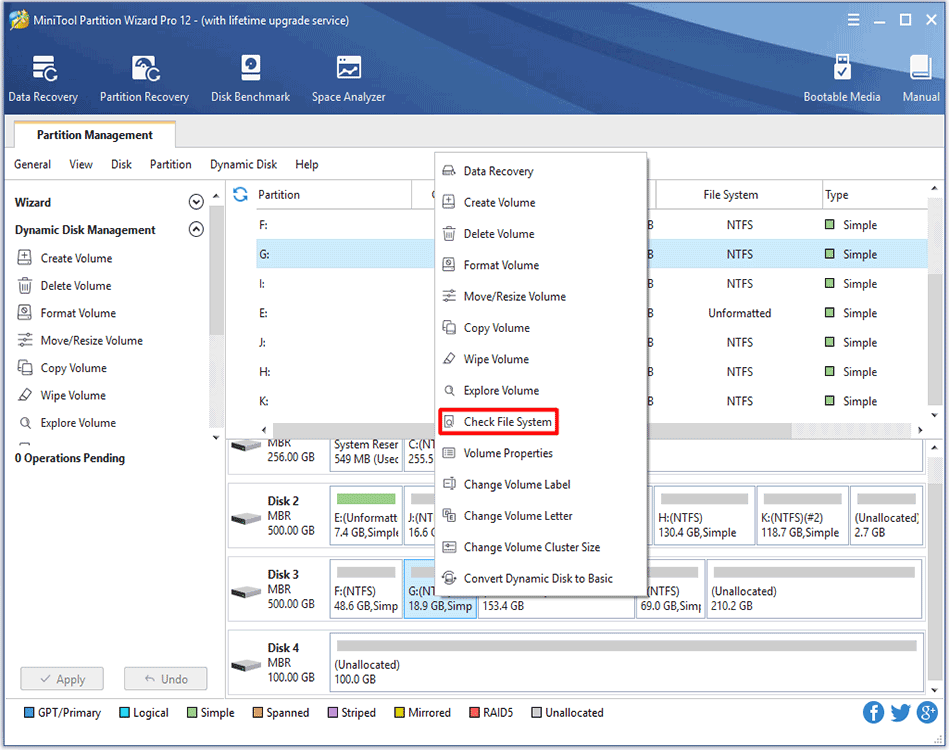Collapse the Dynamic Disk Management section
950x750 pixels.
point(196,229)
